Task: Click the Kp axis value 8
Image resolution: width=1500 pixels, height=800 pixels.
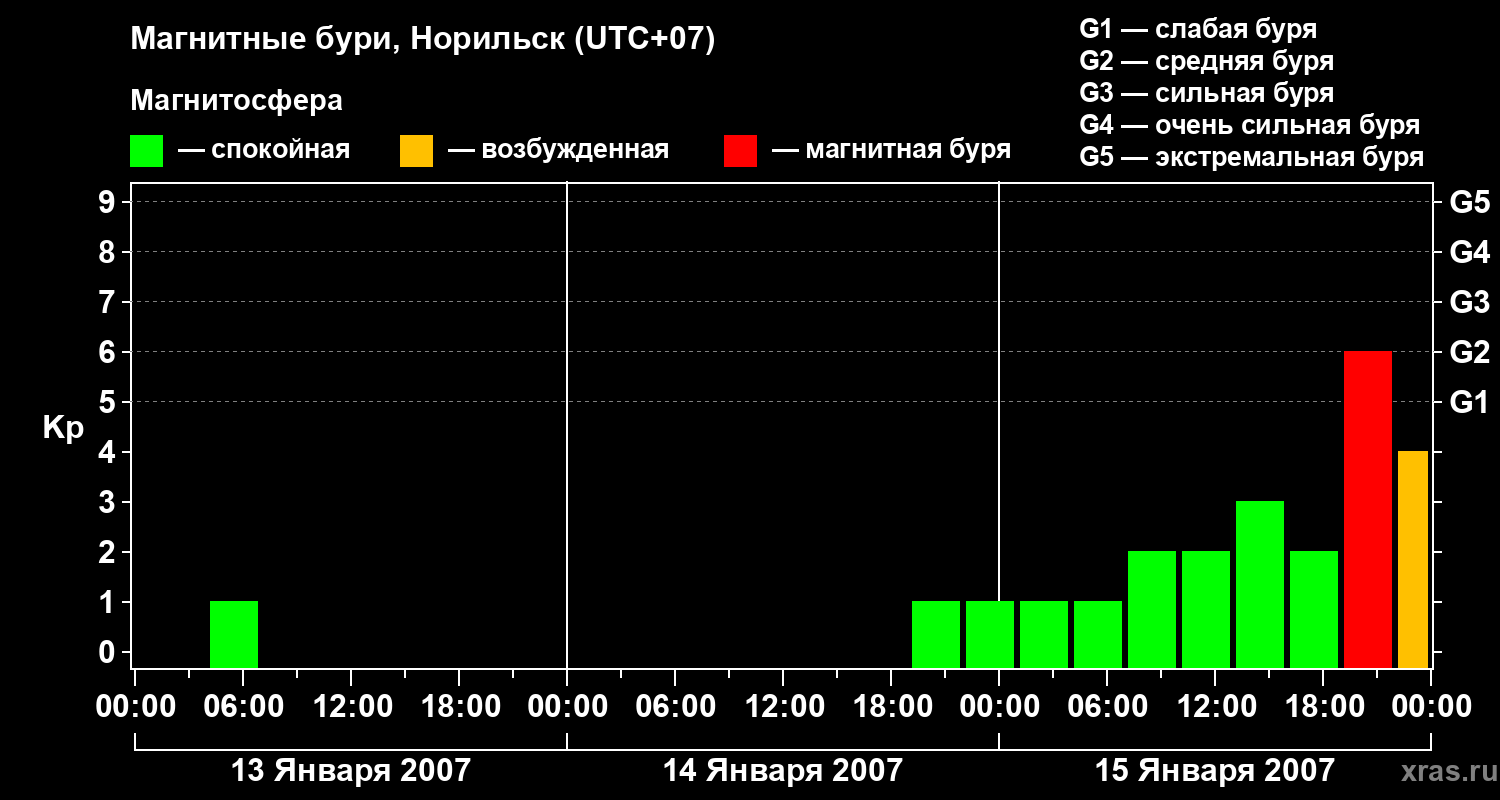Action: (x=109, y=252)
